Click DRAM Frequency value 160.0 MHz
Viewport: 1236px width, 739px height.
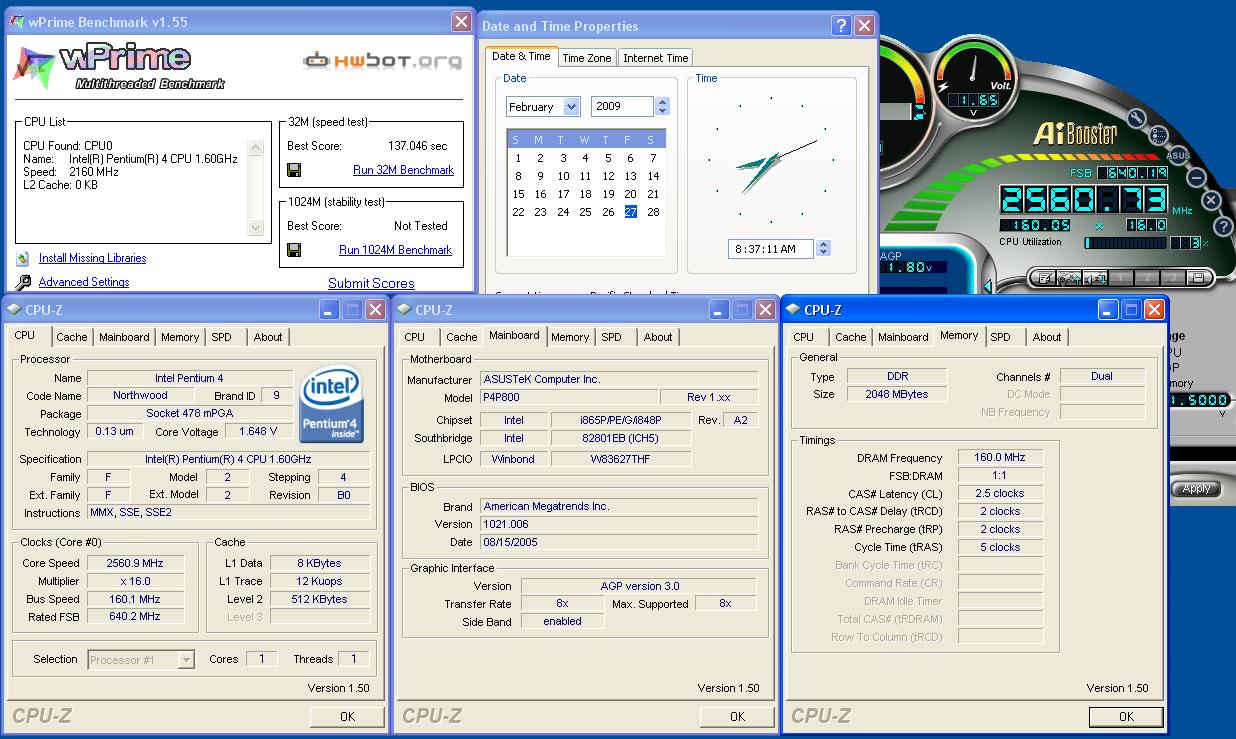(1000, 457)
